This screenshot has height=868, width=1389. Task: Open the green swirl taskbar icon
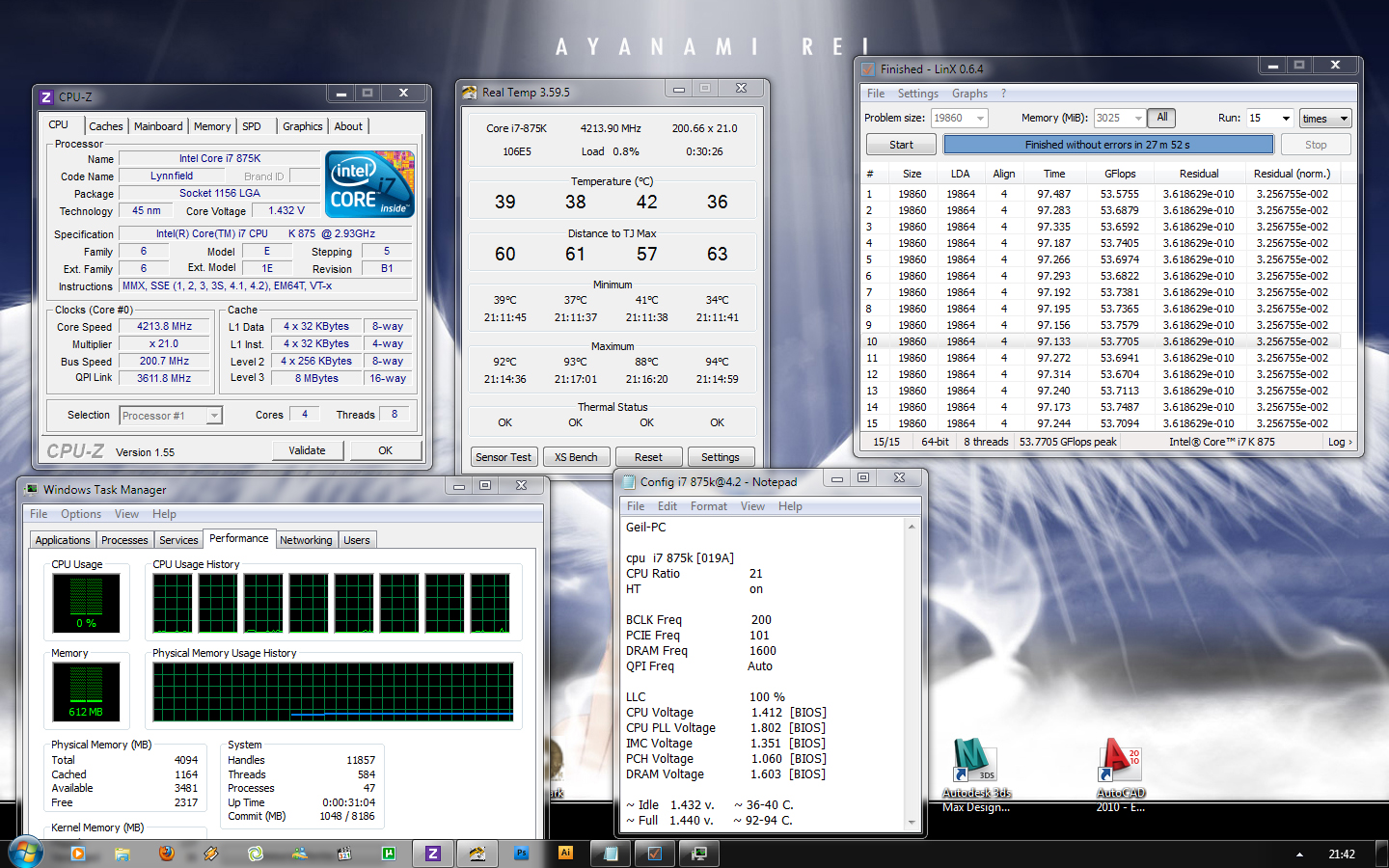[x=256, y=854]
